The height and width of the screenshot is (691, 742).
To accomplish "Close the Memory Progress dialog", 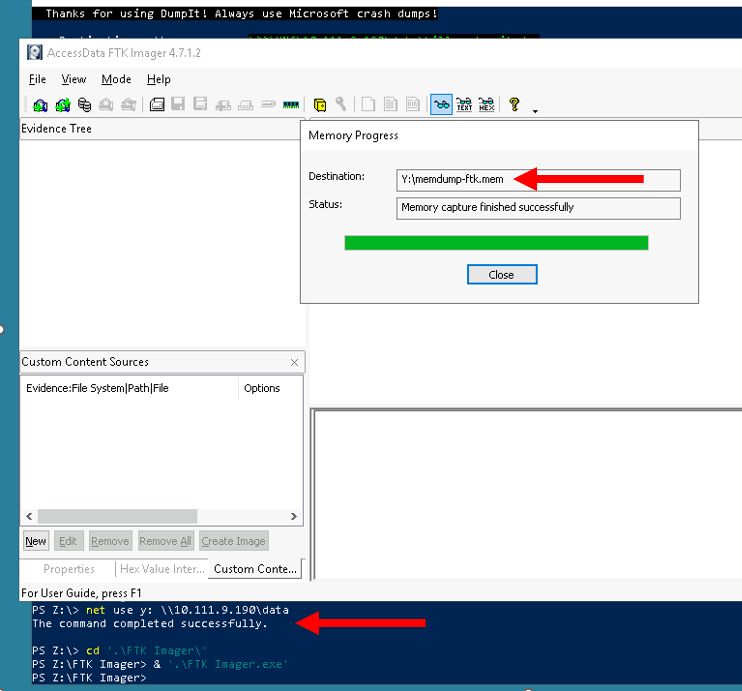I will 502,274.
